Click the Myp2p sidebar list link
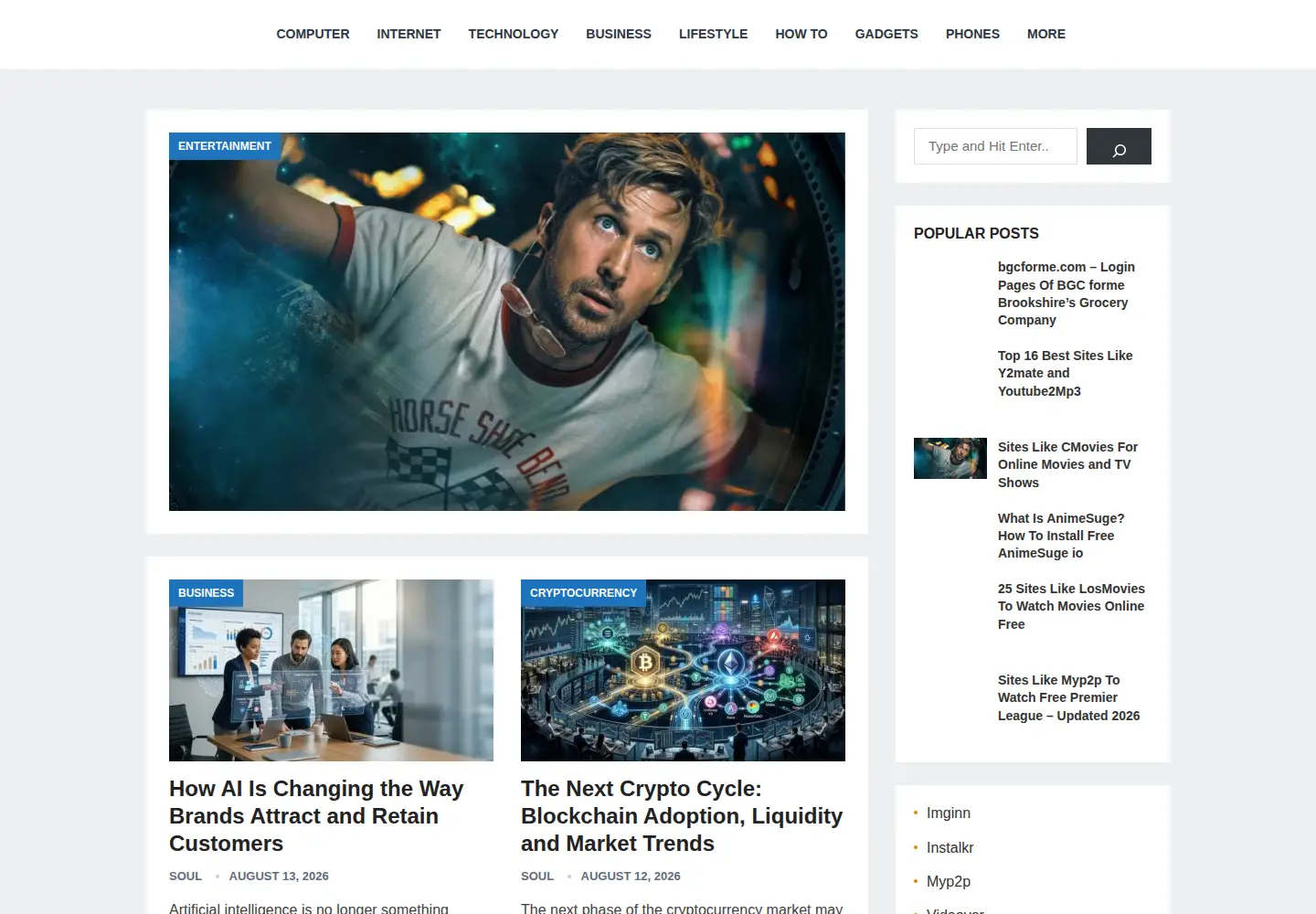The height and width of the screenshot is (914, 1316). click(x=949, y=881)
